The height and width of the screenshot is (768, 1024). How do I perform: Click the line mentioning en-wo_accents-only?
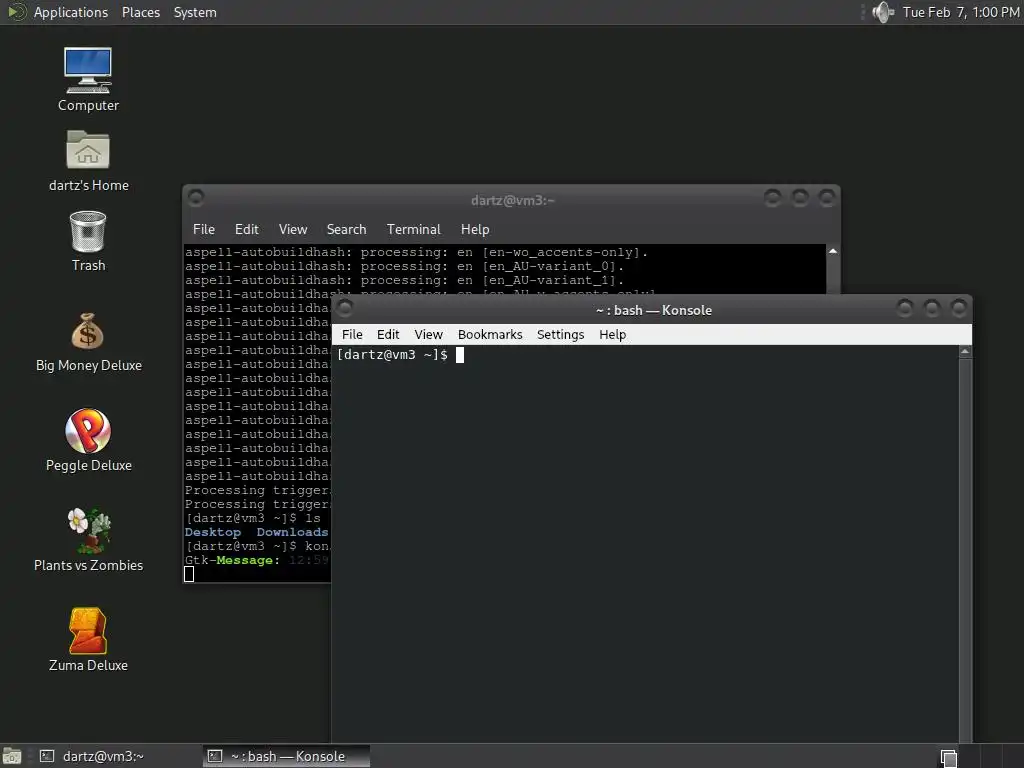416,252
